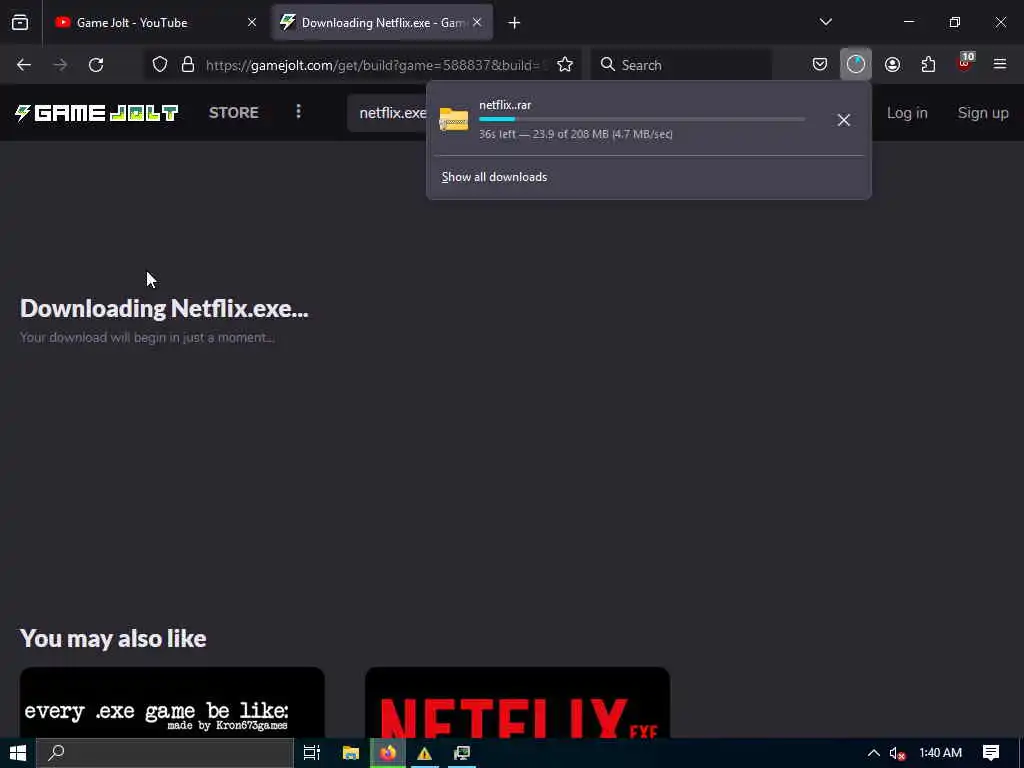The height and width of the screenshot is (768, 1024).
Task: Expand the list all tabs chevron
Action: 825,23
